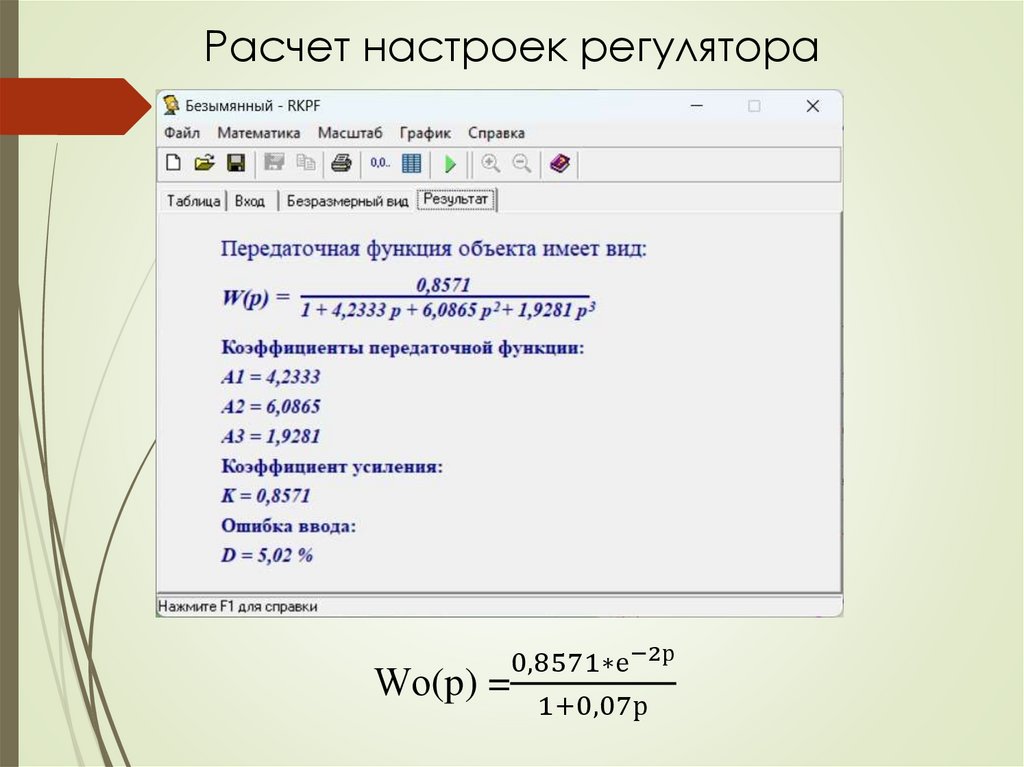The image size is (1024, 767).
Task: Click the window title Безымянный - RKPF
Action: tap(253, 106)
